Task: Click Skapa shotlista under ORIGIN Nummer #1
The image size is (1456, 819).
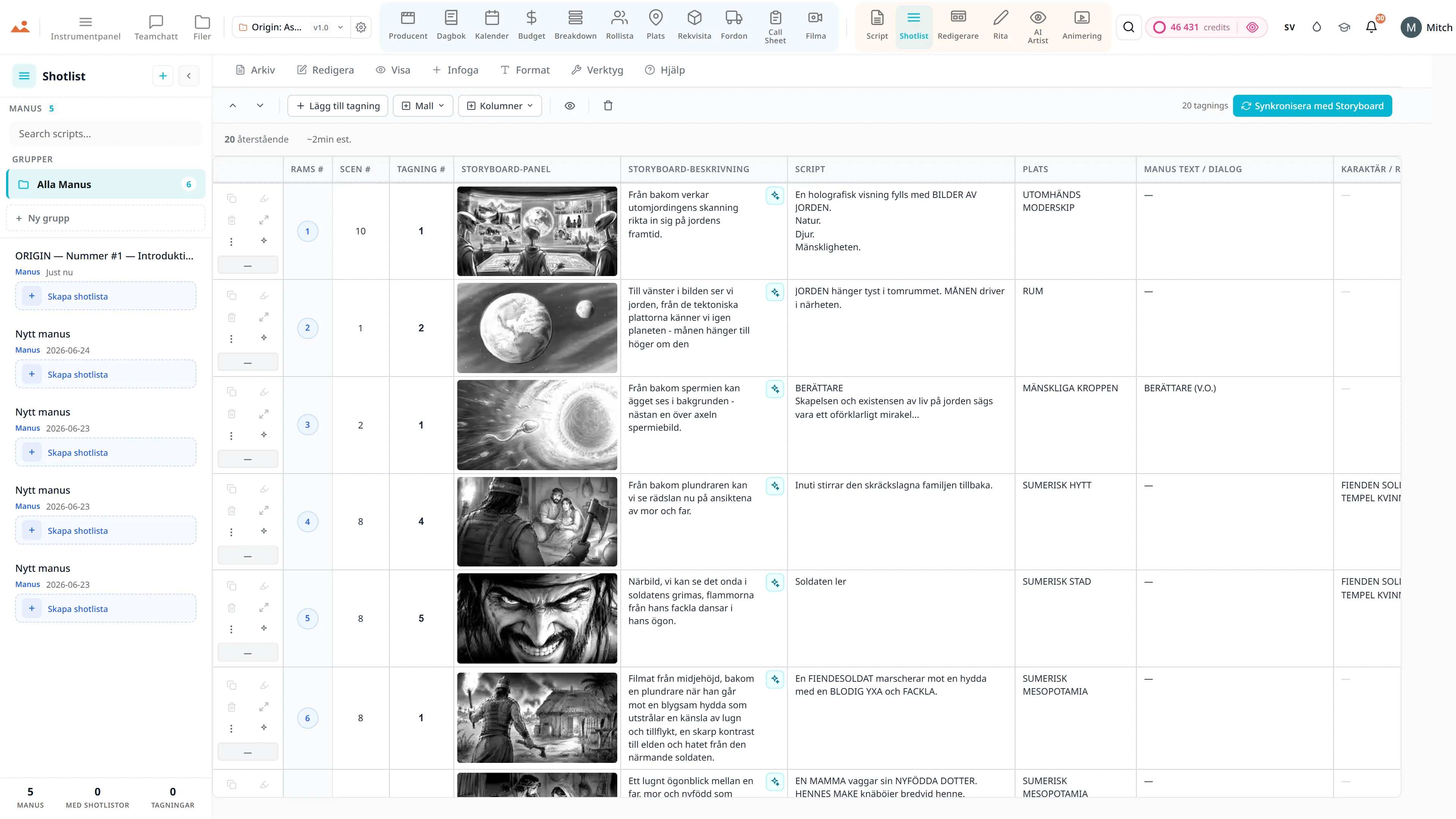Action: coord(106,296)
